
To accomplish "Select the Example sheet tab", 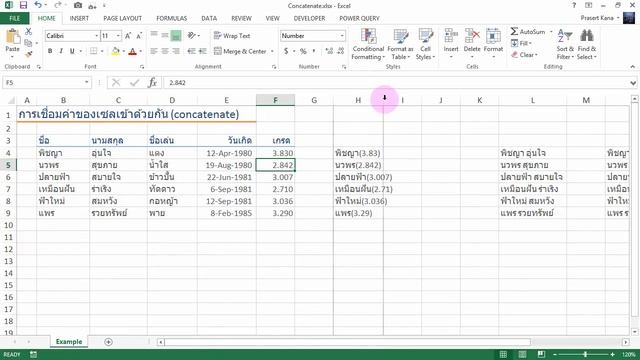I will 69,342.
